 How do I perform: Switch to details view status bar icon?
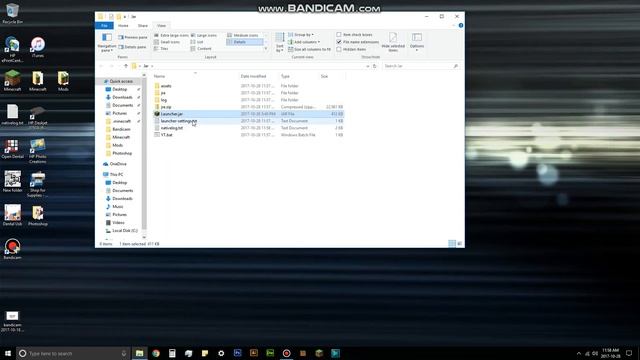click(x=452, y=244)
